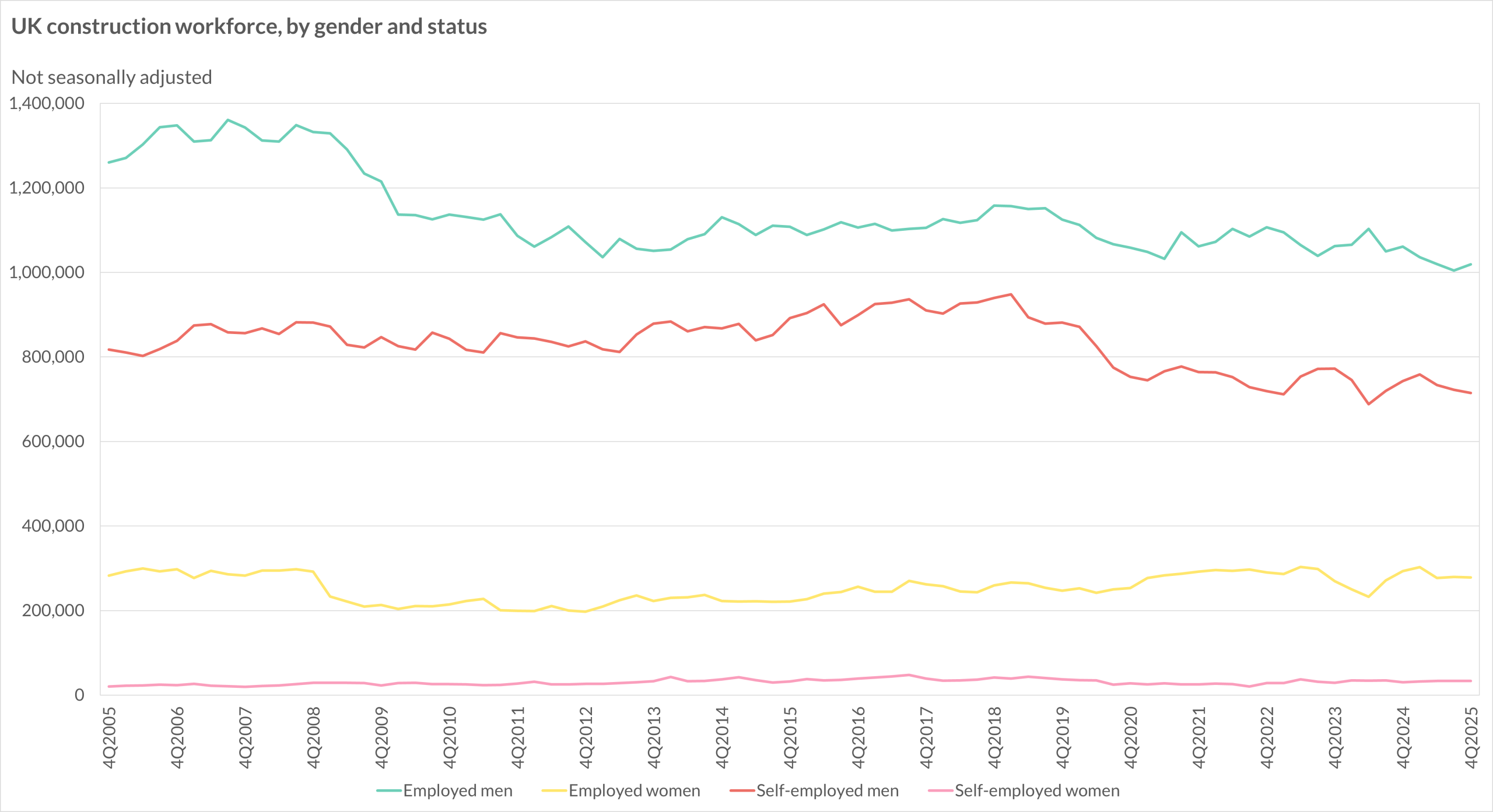Select the 4Q2009 x-axis label
This screenshot has width=1493, height=812.
[381, 737]
